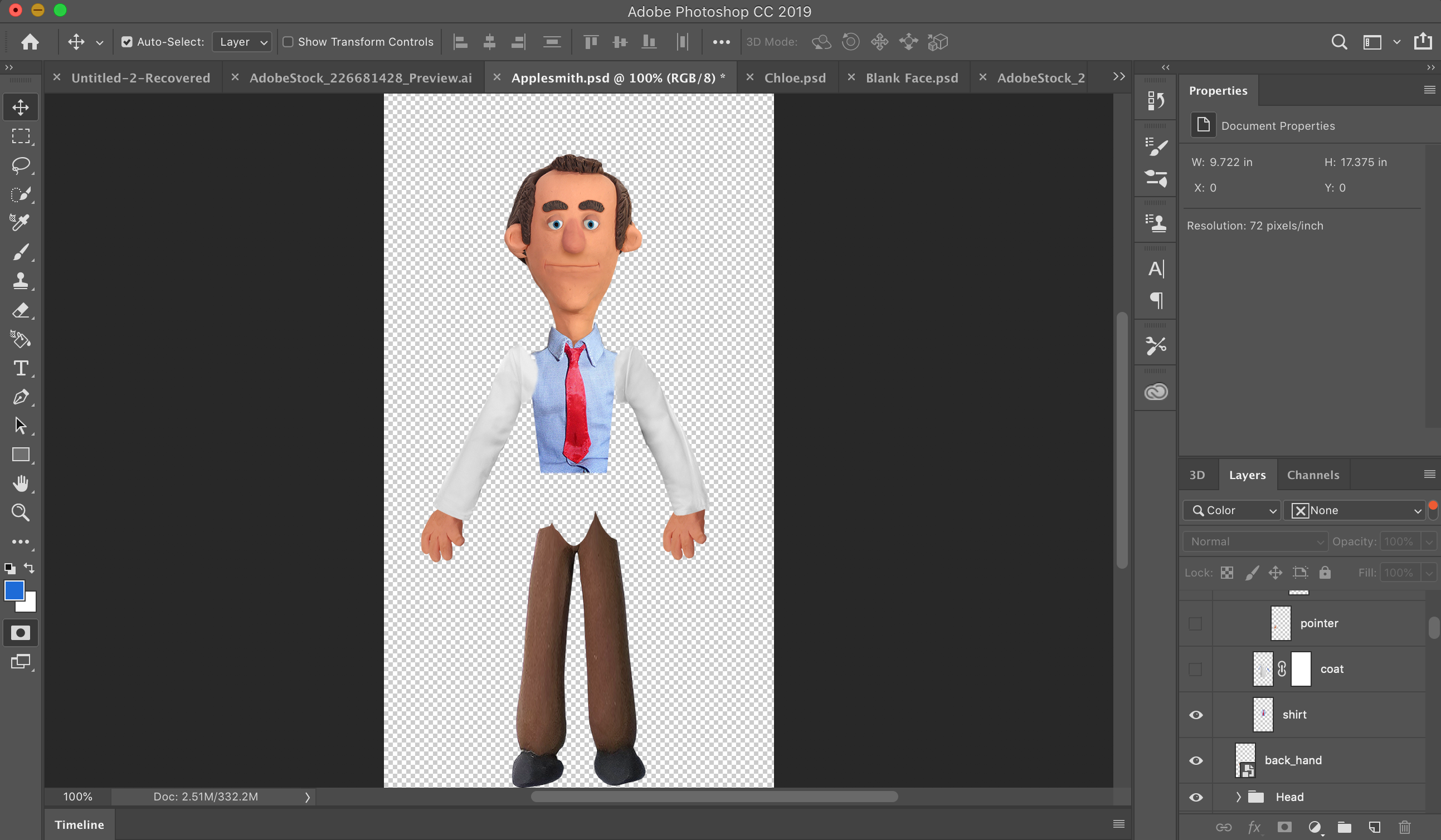Change the screen mode
Screen dimensions: 1441x840
pos(21,662)
